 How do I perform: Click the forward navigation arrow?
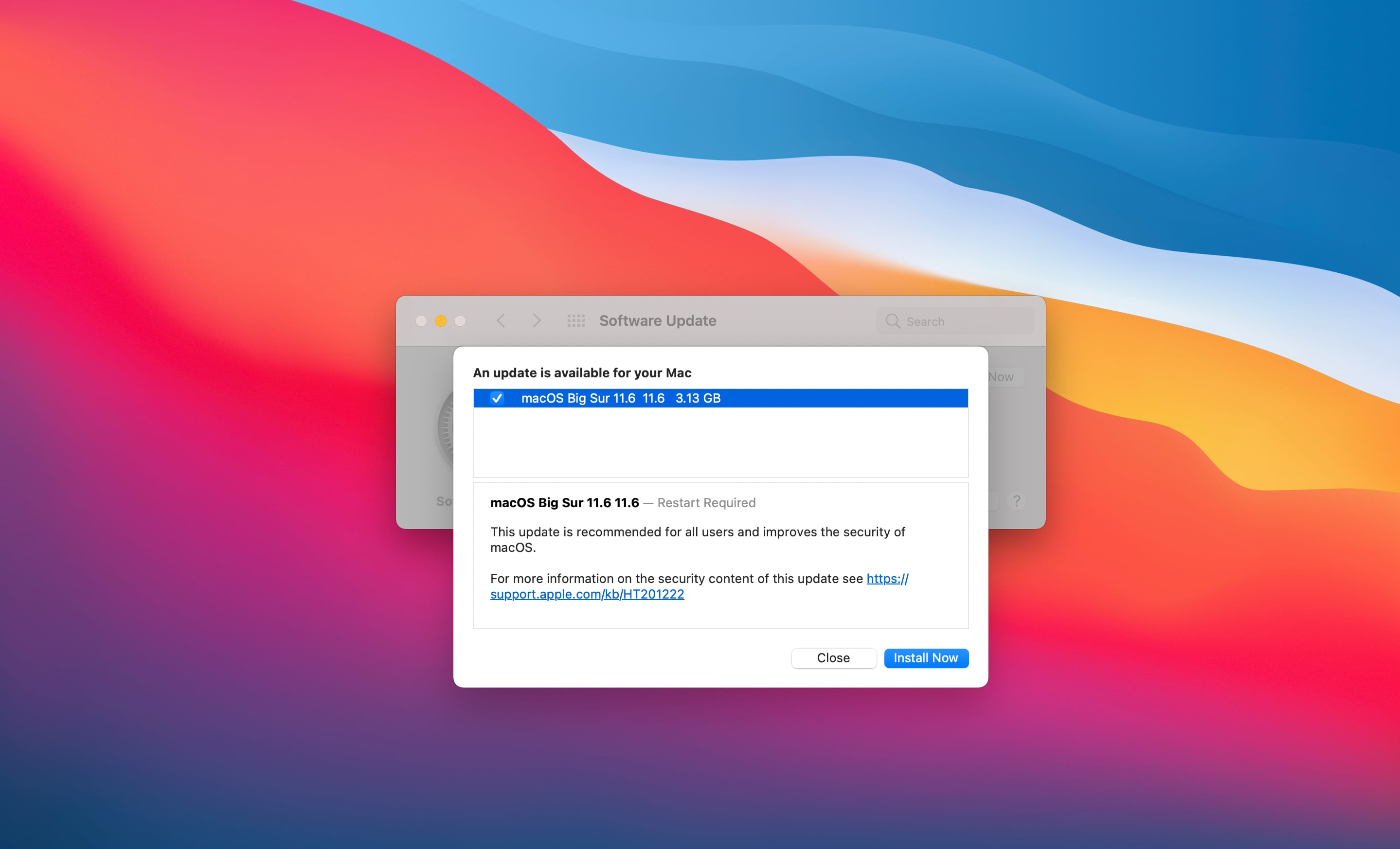pos(537,320)
